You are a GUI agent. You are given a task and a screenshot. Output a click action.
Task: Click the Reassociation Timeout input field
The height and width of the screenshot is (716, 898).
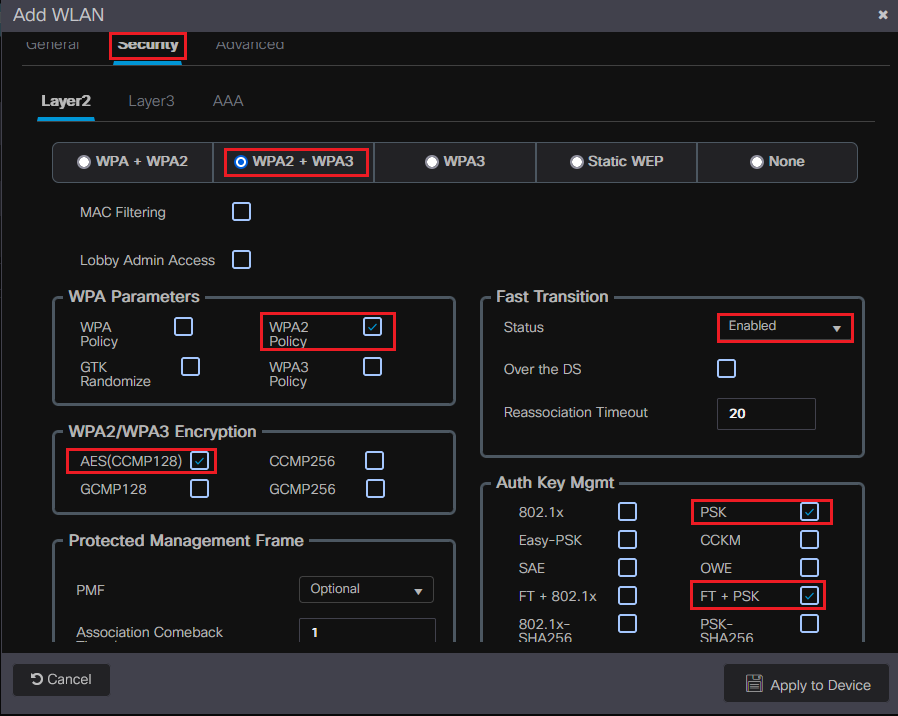pyautogui.click(x=766, y=413)
